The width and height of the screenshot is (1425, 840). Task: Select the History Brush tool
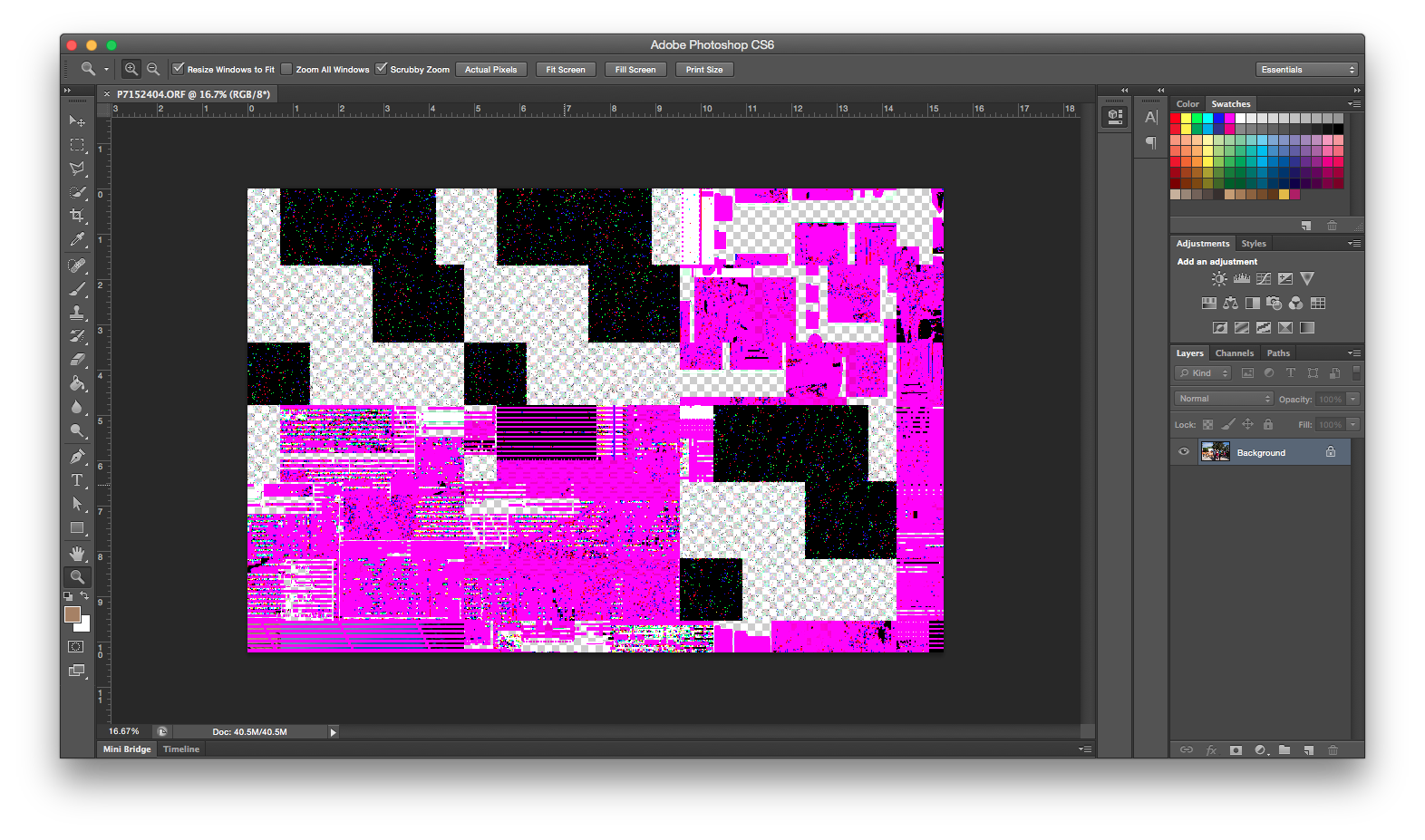pyautogui.click(x=77, y=336)
